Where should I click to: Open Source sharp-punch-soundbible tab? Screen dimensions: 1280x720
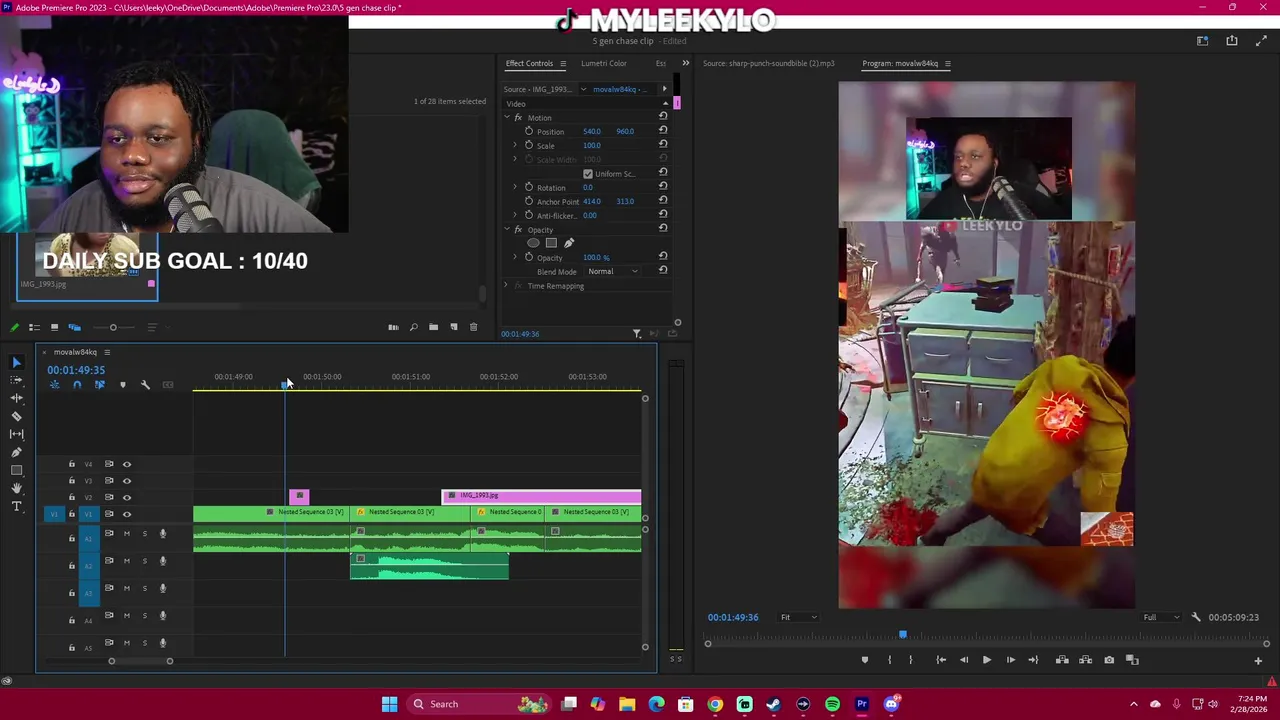[x=768, y=63]
